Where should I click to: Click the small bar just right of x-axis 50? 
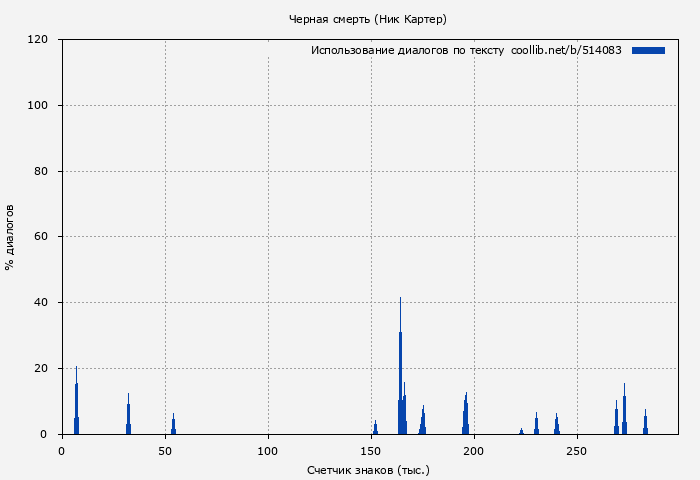tap(173, 426)
